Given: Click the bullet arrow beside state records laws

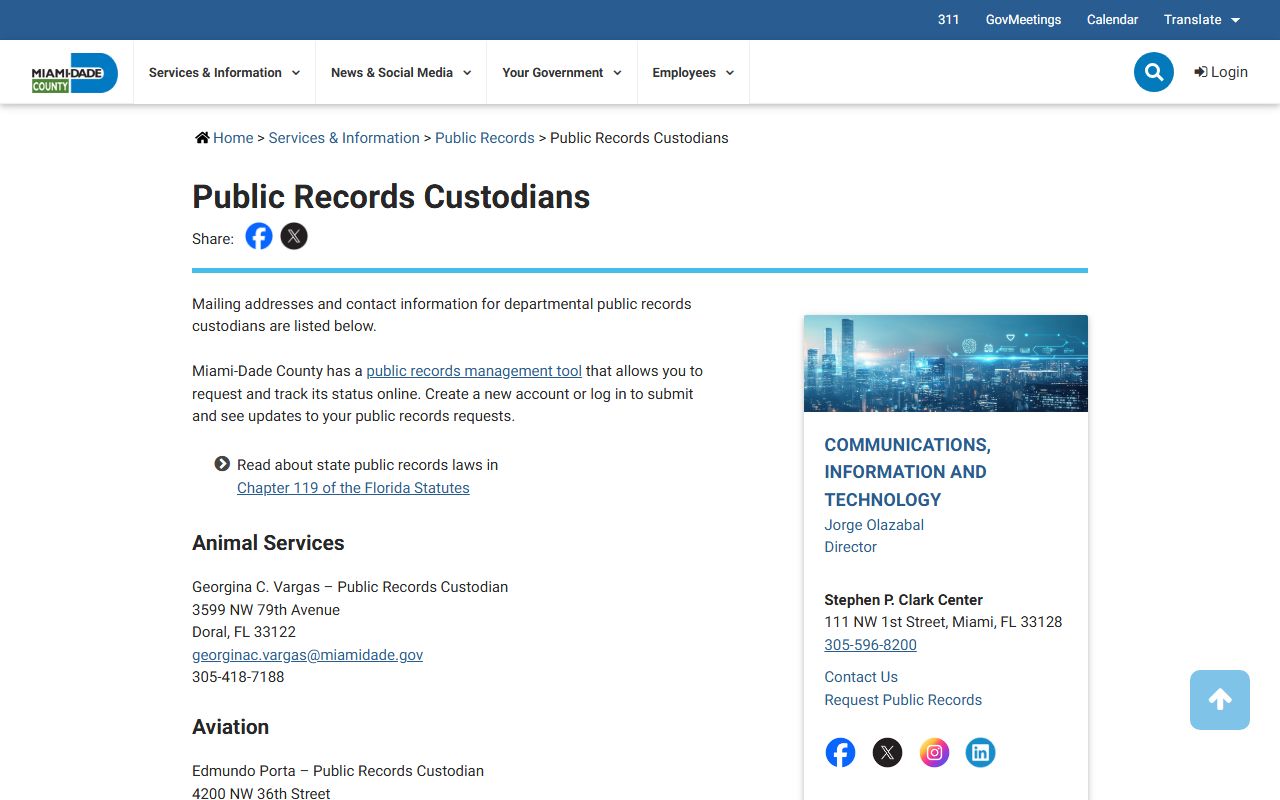Looking at the screenshot, I should click(222, 464).
